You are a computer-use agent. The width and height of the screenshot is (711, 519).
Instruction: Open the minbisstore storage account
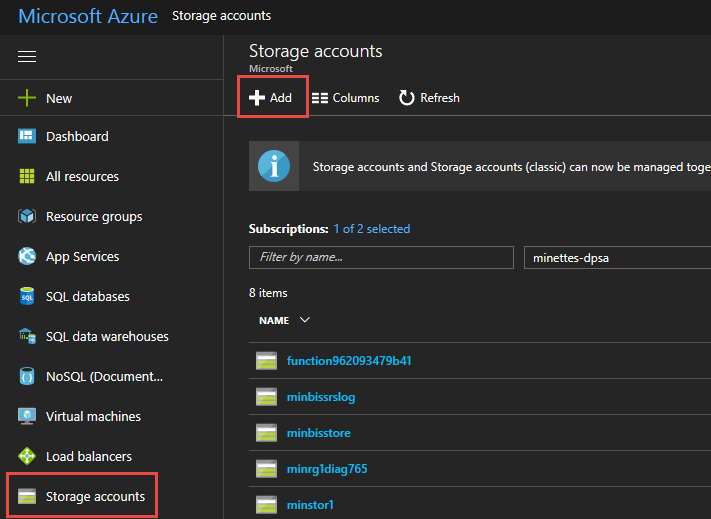(x=318, y=433)
